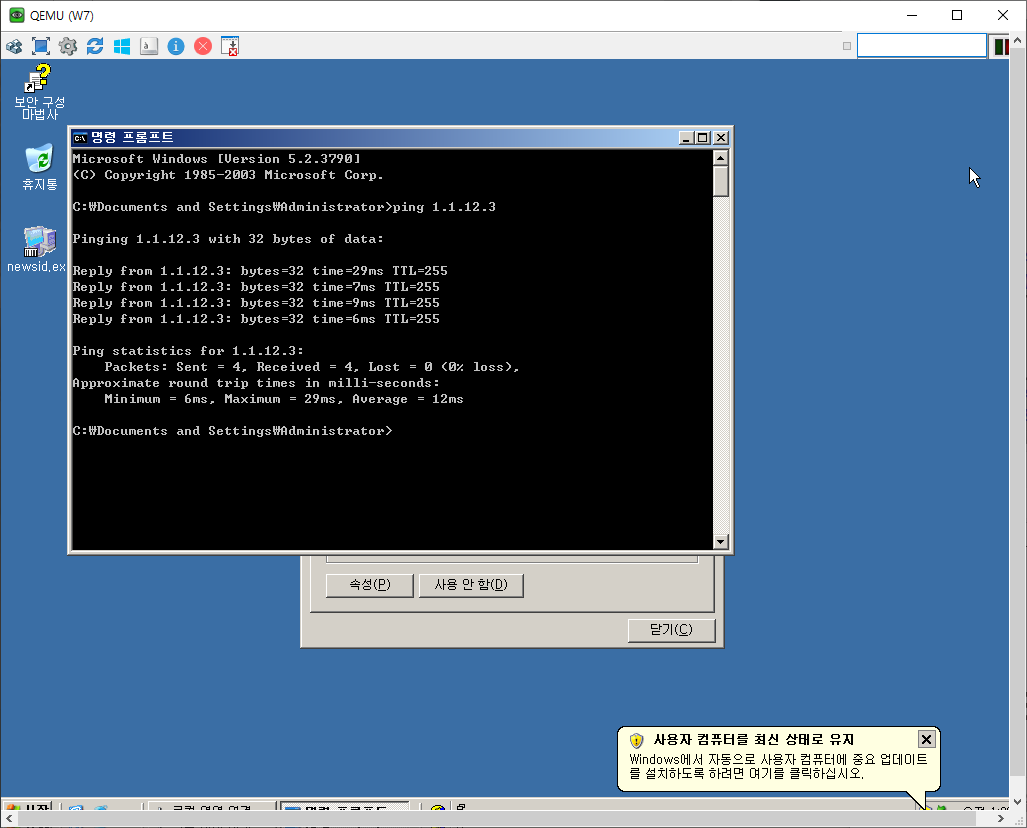
Task: Click the blue refresh arrows icon
Action: tap(95, 47)
